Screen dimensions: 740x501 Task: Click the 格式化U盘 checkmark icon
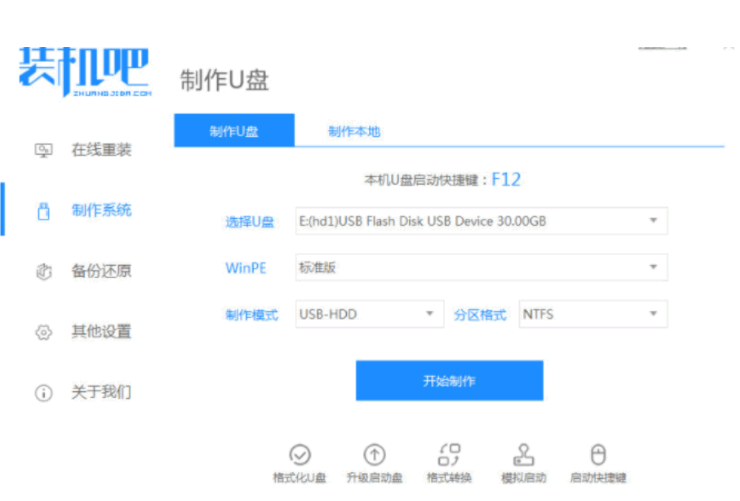[300, 455]
